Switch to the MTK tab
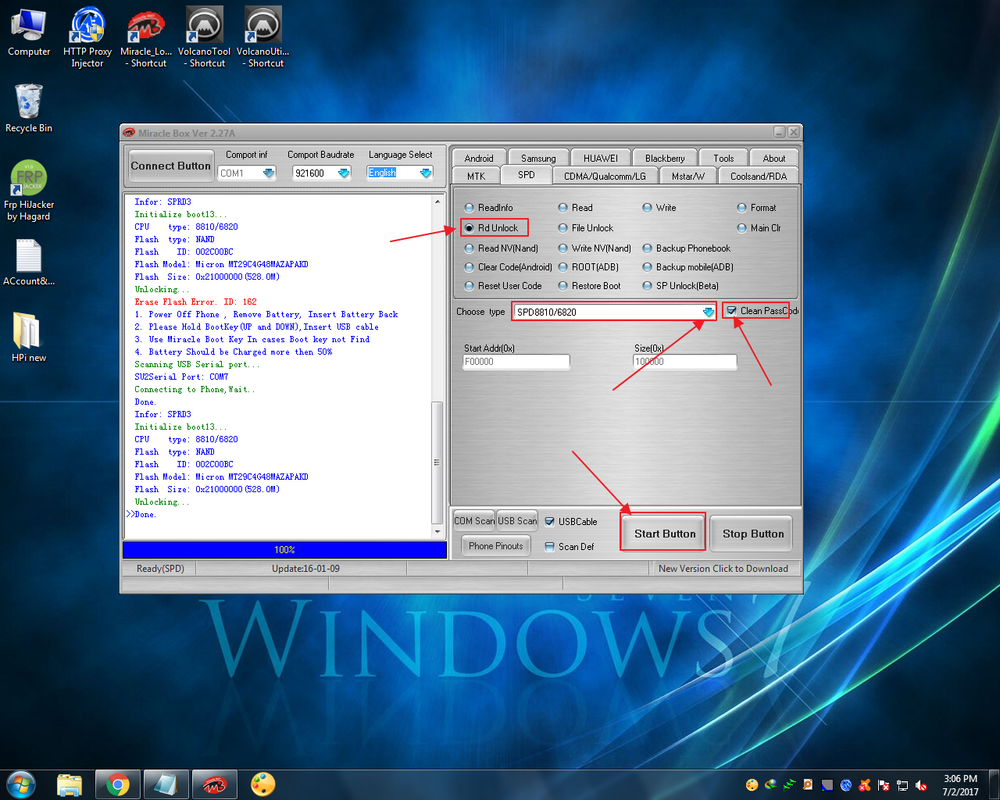1000x800 pixels. pyautogui.click(x=476, y=176)
